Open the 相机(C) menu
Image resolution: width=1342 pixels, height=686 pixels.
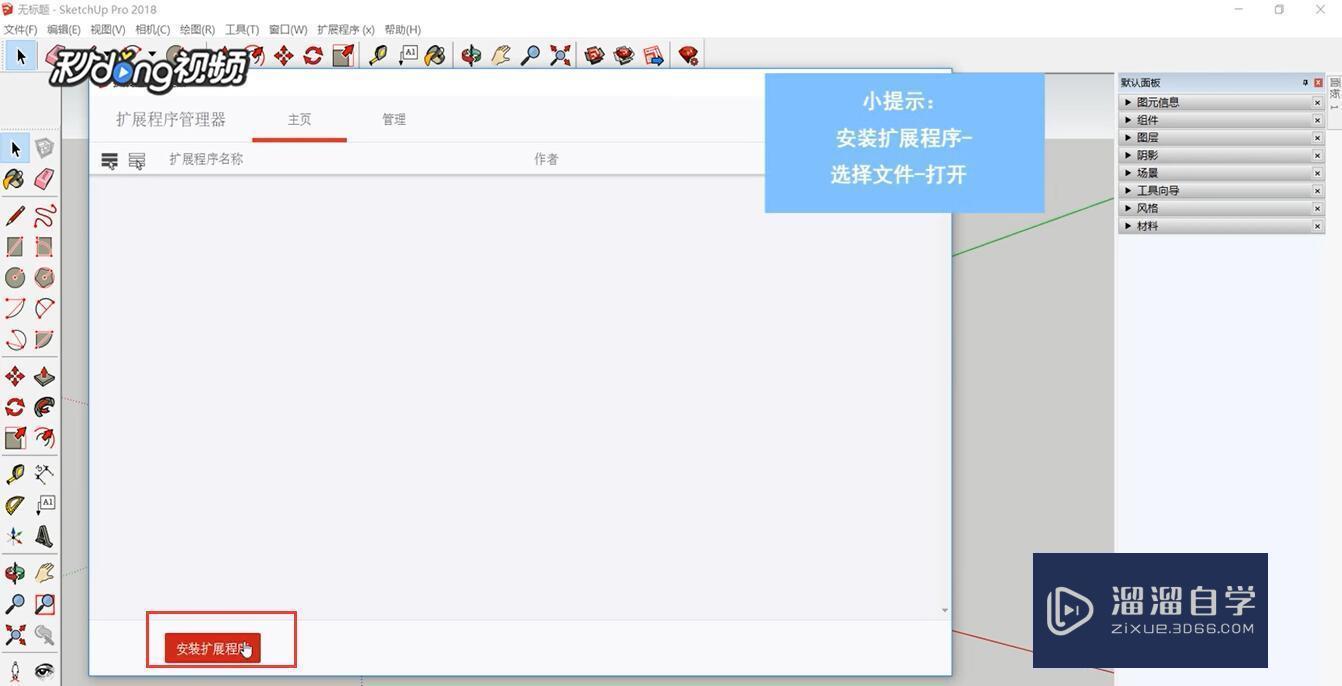coord(152,30)
